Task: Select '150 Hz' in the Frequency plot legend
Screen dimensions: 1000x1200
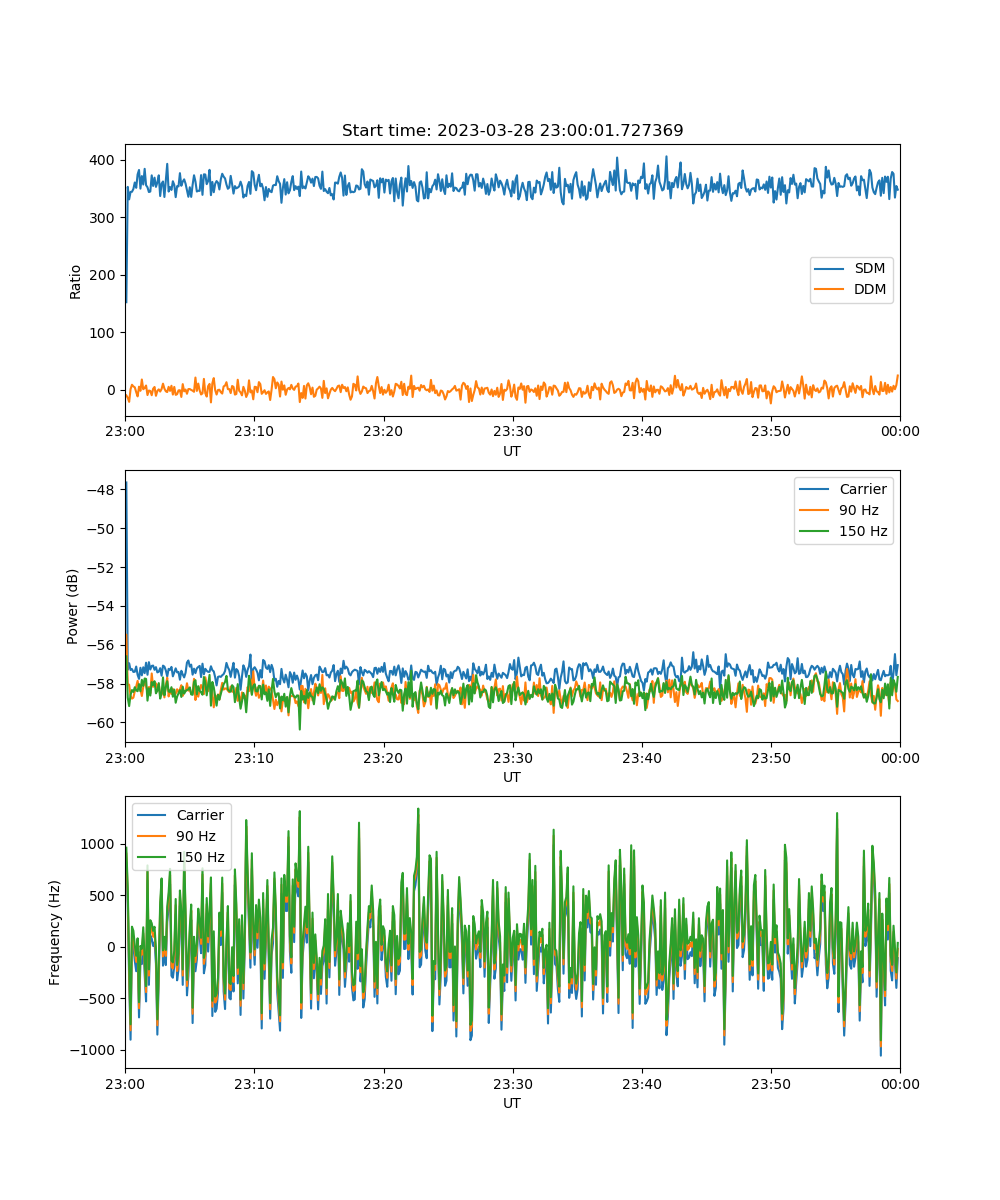Action: pos(200,857)
